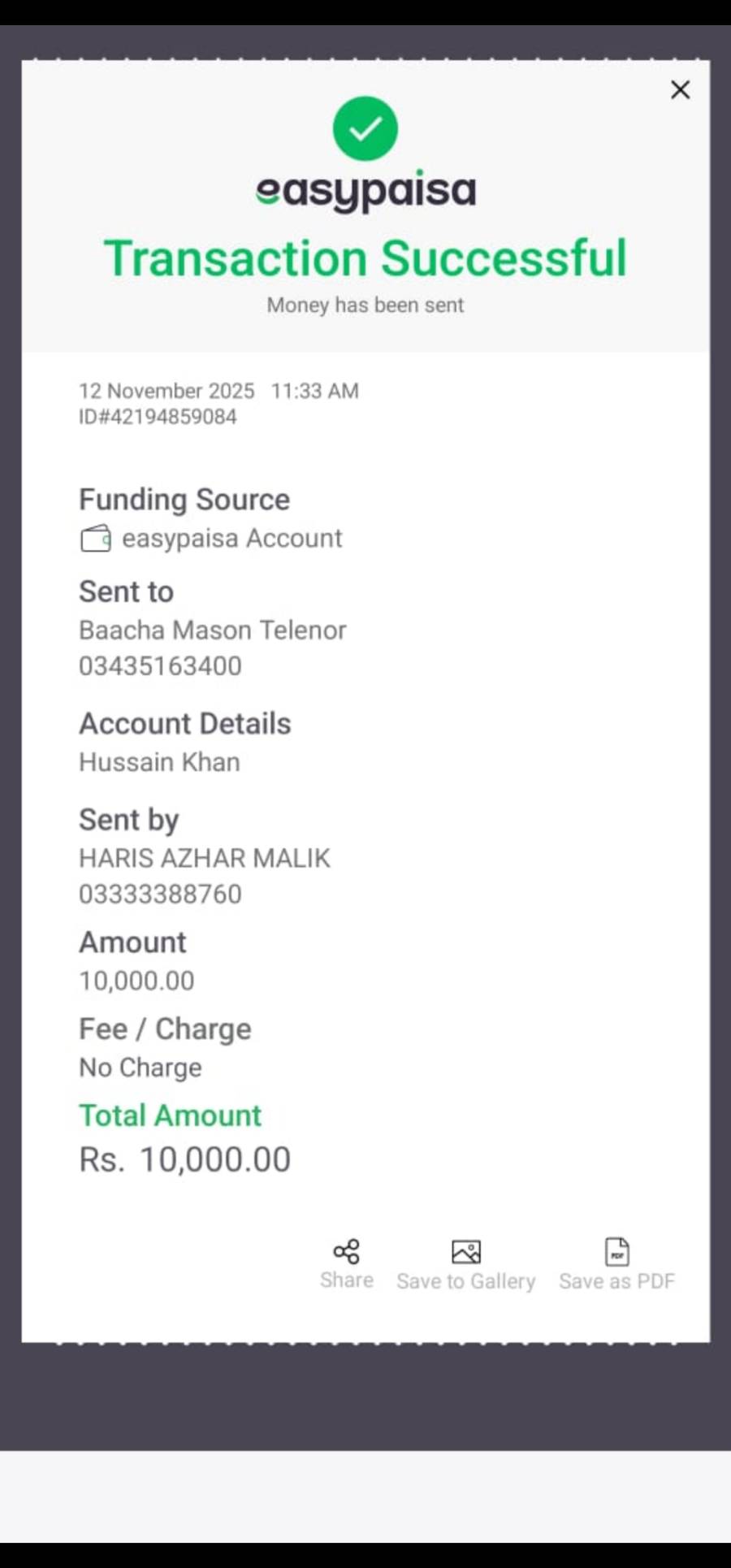This screenshot has height=1568, width=731.
Task: Tap the Rs. 10,000.00 total amount
Action: [185, 1160]
